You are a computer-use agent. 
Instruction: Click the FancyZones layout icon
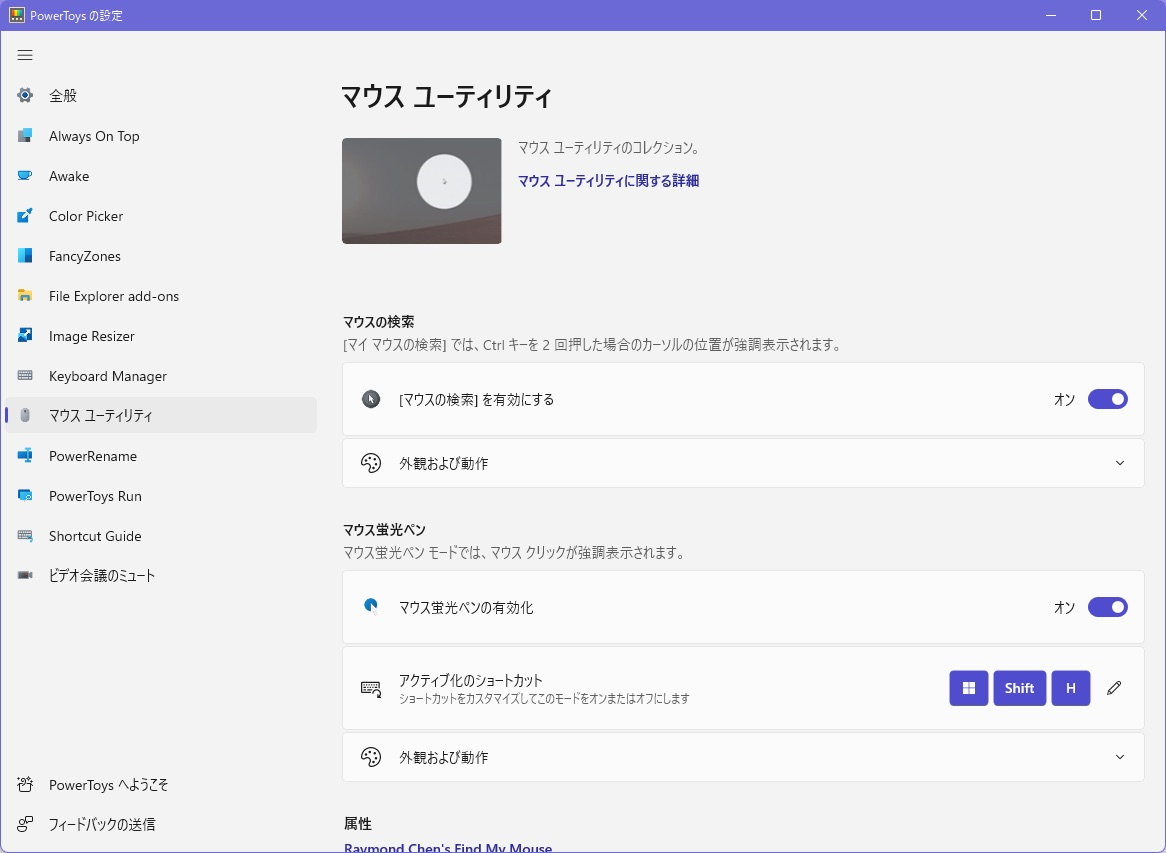click(25, 256)
